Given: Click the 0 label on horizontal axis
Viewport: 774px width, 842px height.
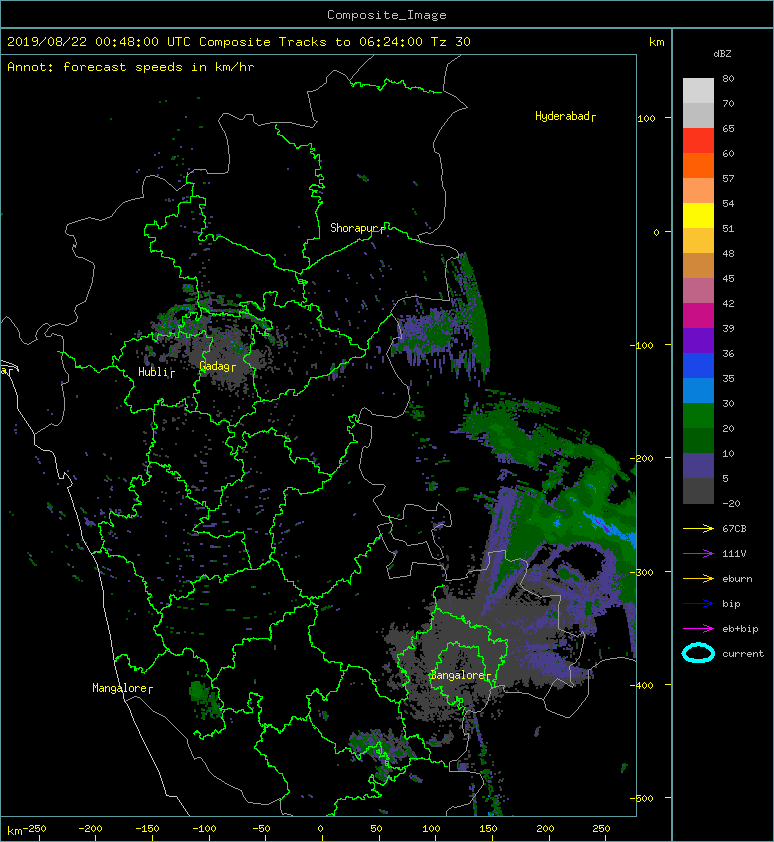Looking at the screenshot, I should pyautogui.click(x=321, y=829).
